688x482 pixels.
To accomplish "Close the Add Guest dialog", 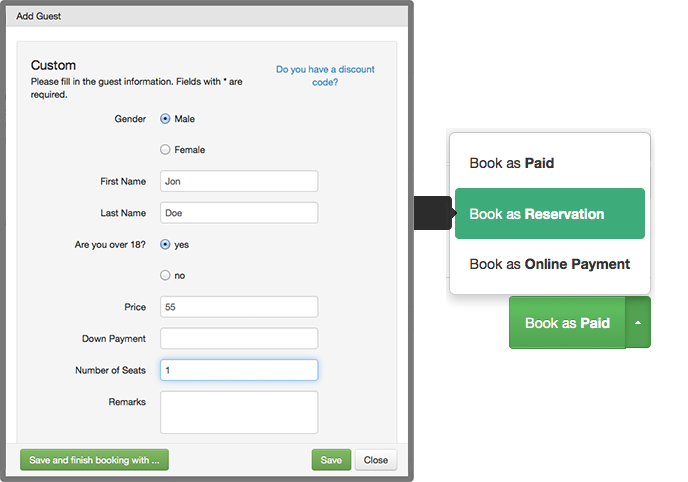I will click(376, 460).
